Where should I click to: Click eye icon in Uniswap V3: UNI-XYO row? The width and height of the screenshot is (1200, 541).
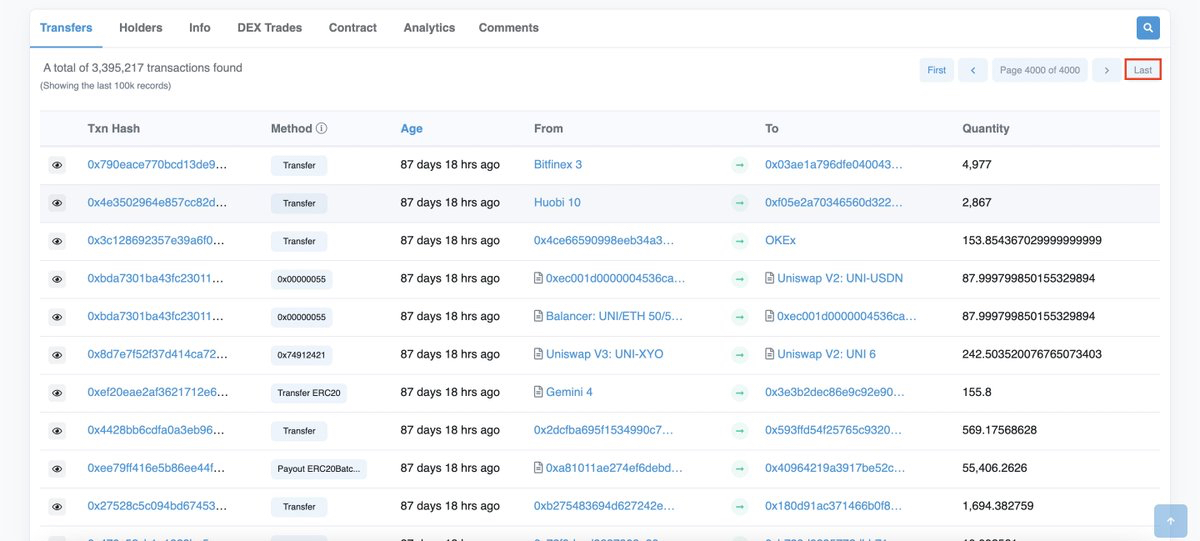[57, 355]
